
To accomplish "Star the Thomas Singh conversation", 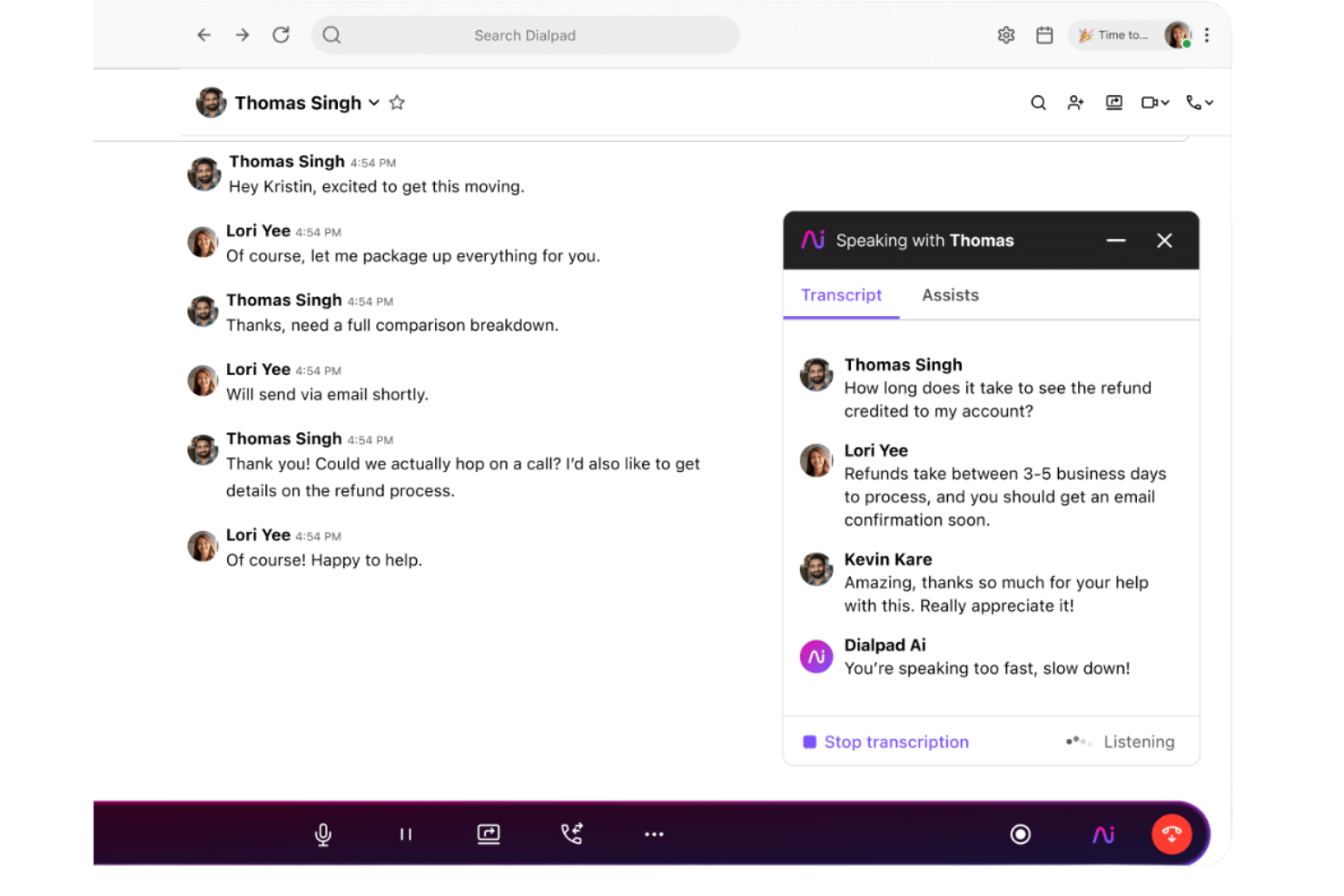I will click(x=397, y=103).
